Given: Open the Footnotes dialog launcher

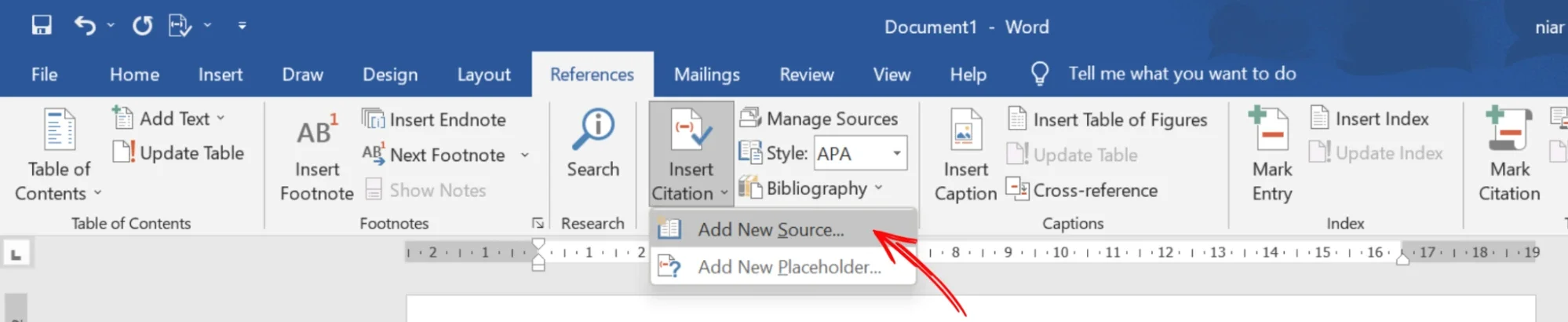Looking at the screenshot, I should pos(538,224).
